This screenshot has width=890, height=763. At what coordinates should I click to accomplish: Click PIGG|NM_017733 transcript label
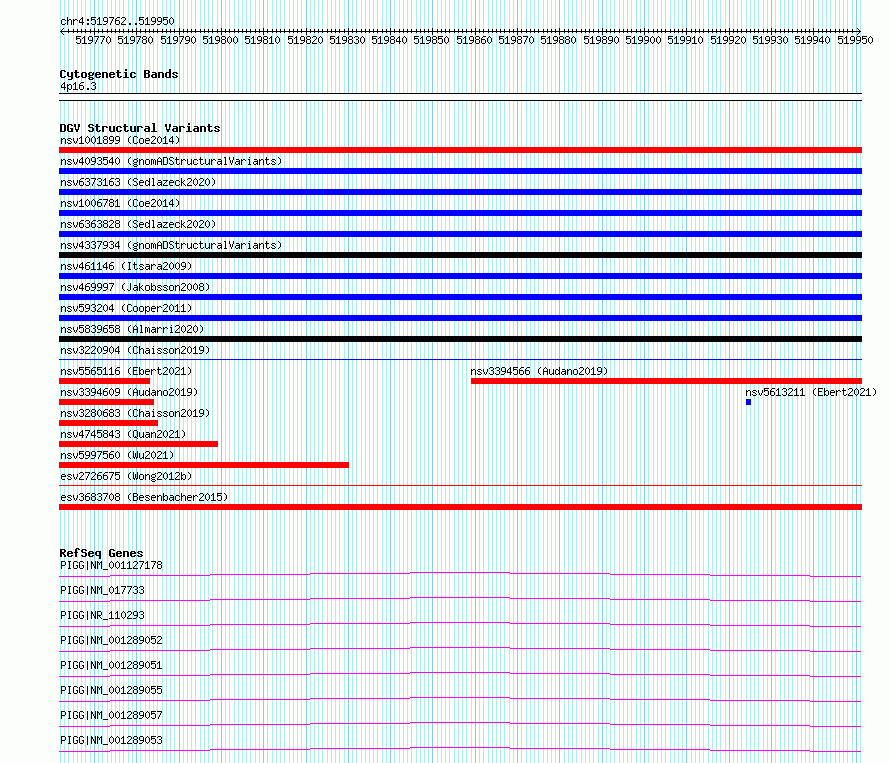(x=102, y=590)
